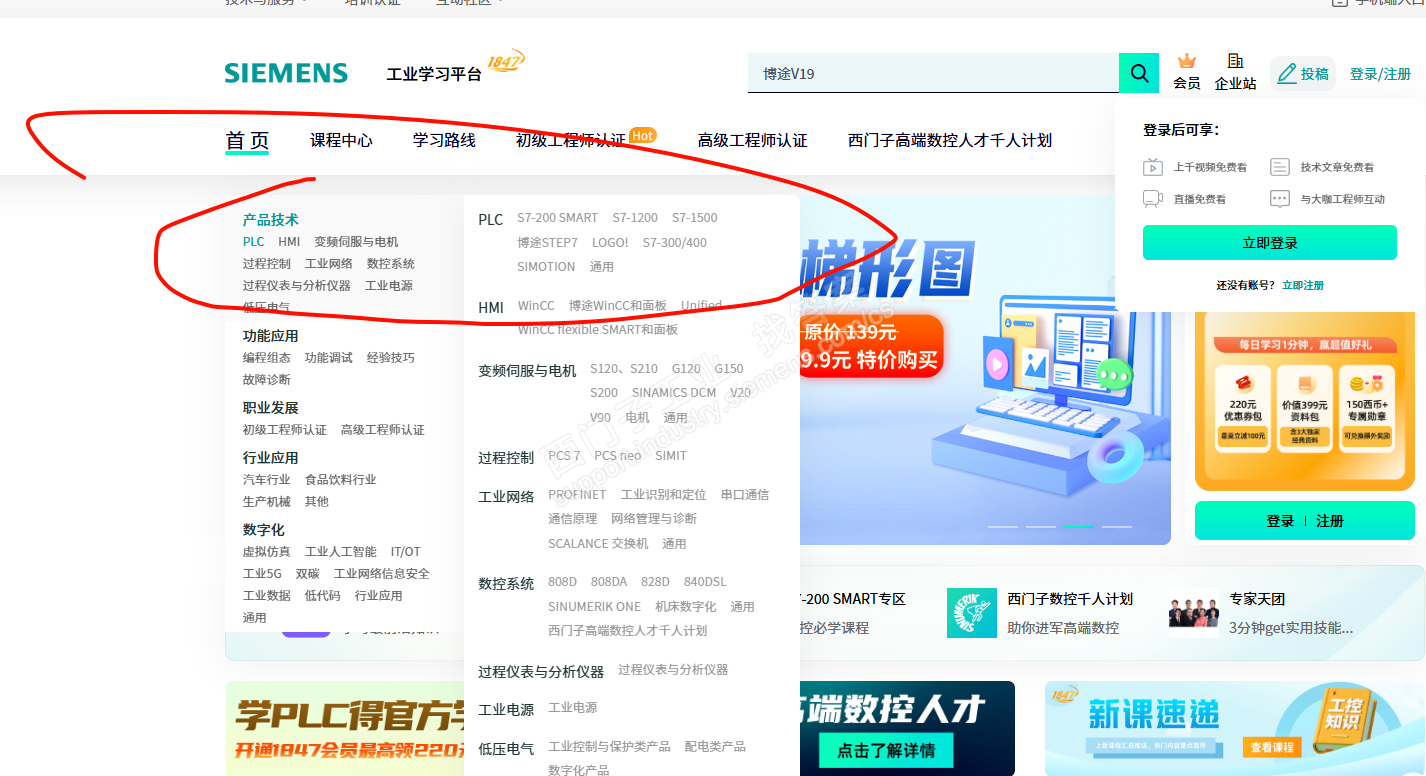Image resolution: width=1426 pixels, height=776 pixels.
Task: Open the 网络管理与诊断 link
Action: point(654,519)
